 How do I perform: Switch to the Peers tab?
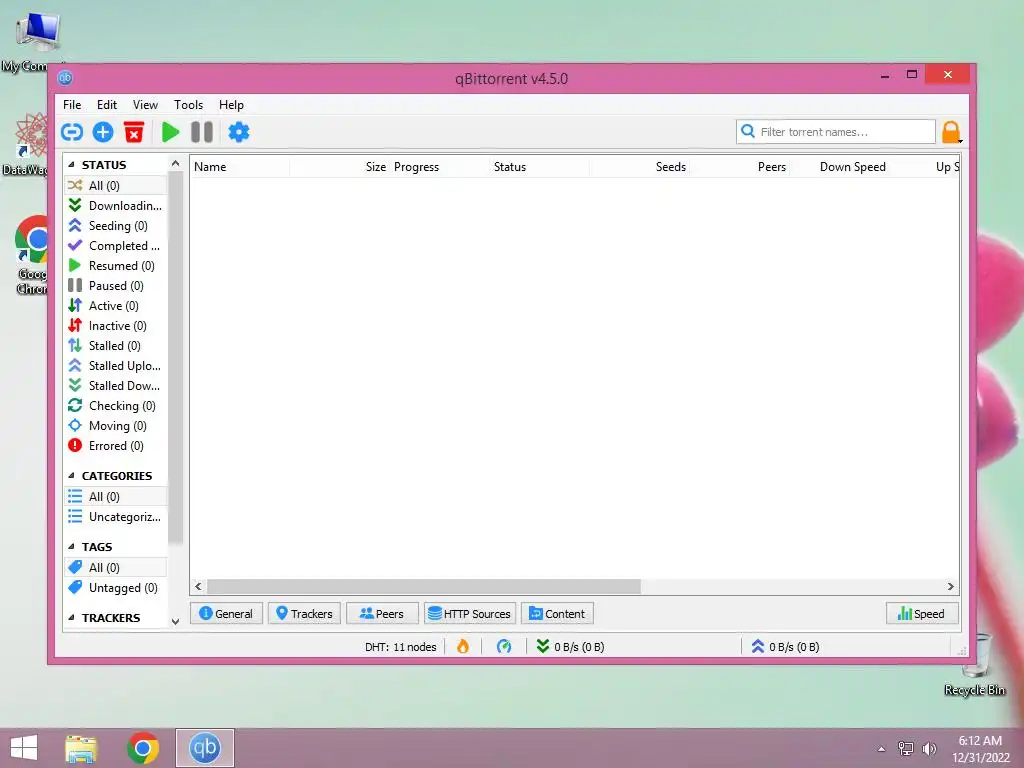(x=382, y=614)
